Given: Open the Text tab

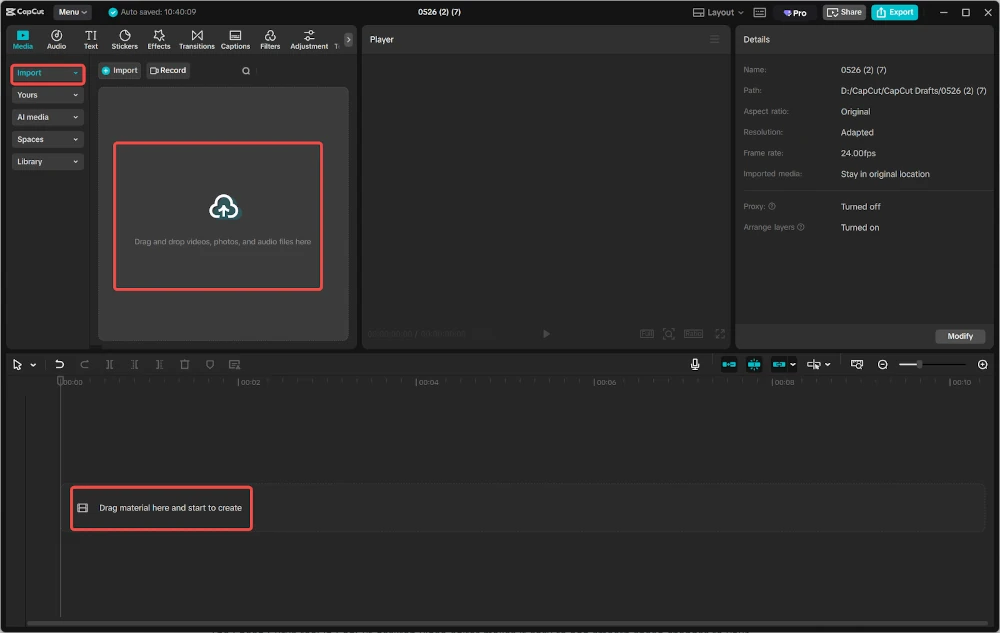Looking at the screenshot, I should point(91,40).
